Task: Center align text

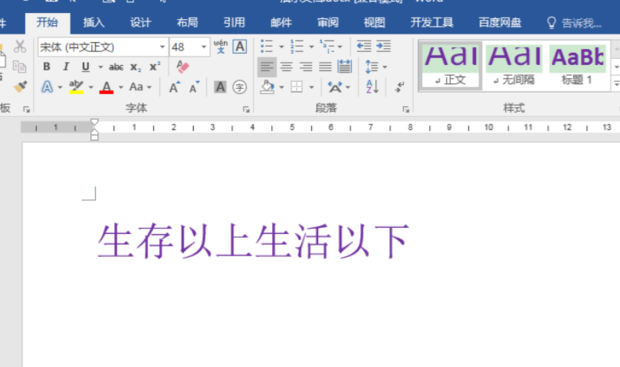Action: 286,67
